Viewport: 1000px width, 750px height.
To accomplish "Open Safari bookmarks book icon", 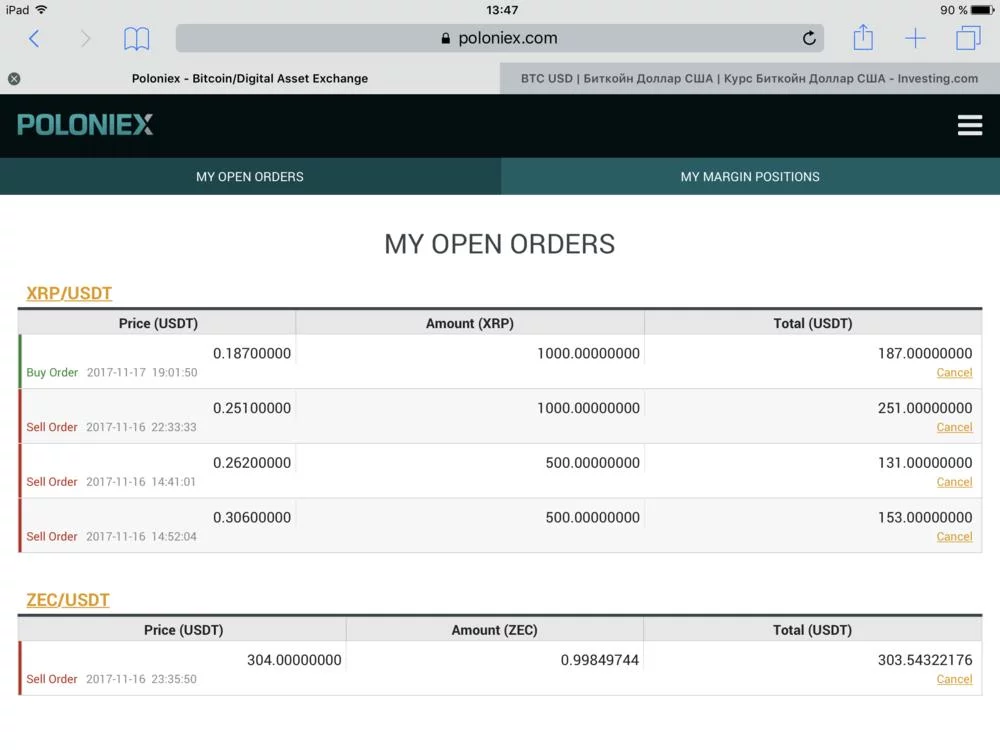I will (136, 39).
